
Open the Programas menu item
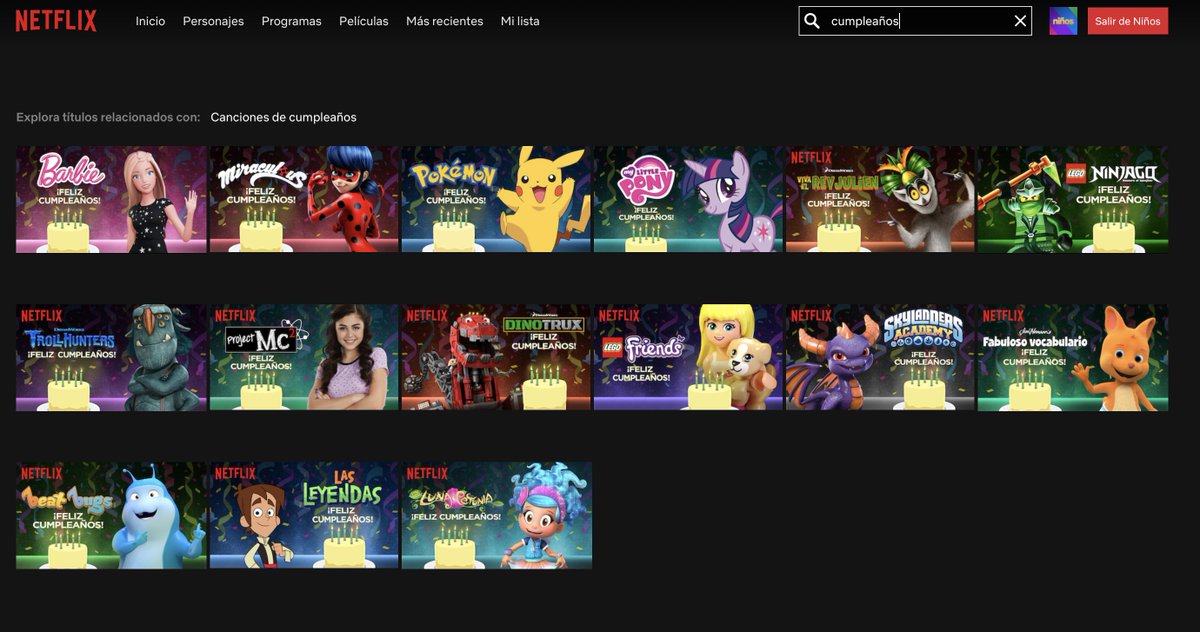pos(291,21)
